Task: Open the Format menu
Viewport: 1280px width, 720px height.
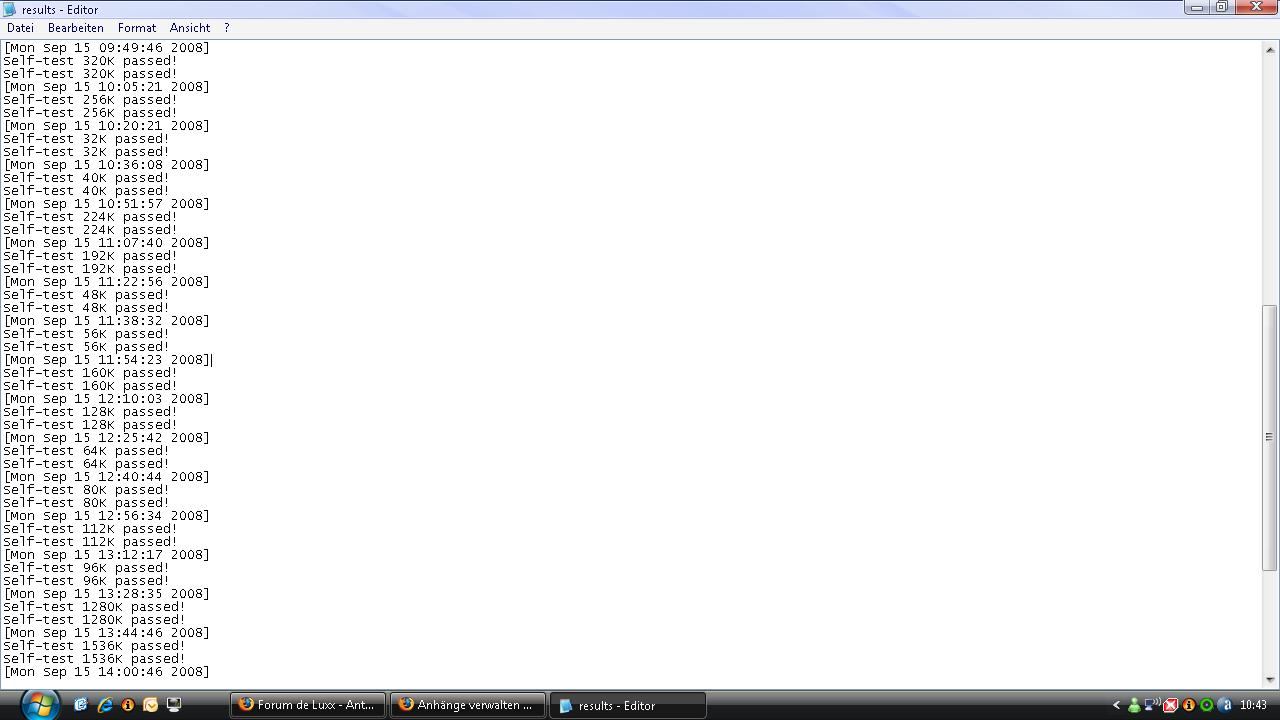Action: 137,28
